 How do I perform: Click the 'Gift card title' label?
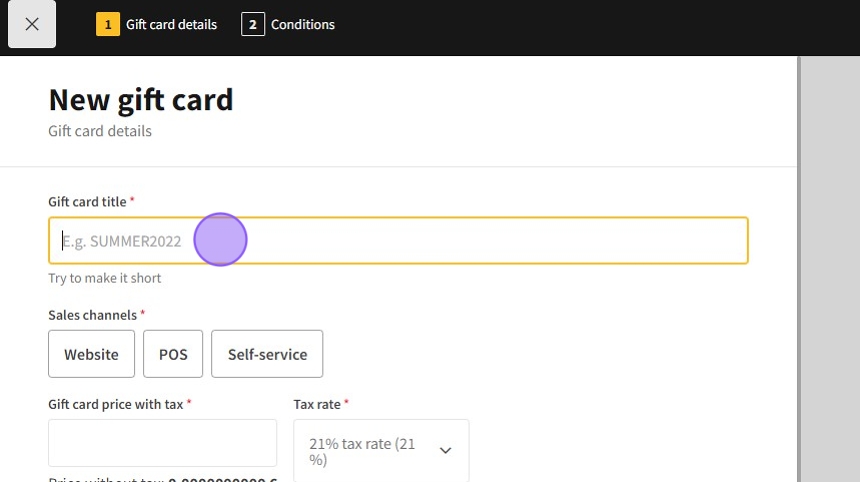click(87, 202)
